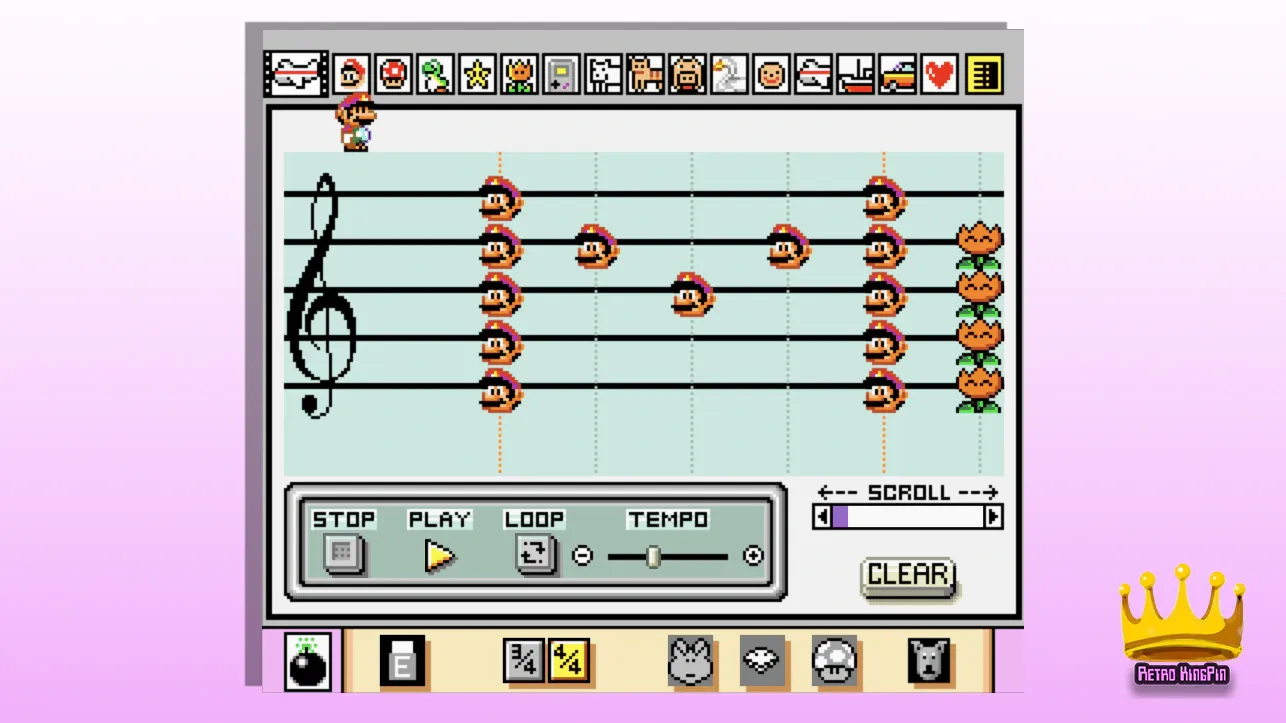Click the topmost fire flower note

point(979,246)
